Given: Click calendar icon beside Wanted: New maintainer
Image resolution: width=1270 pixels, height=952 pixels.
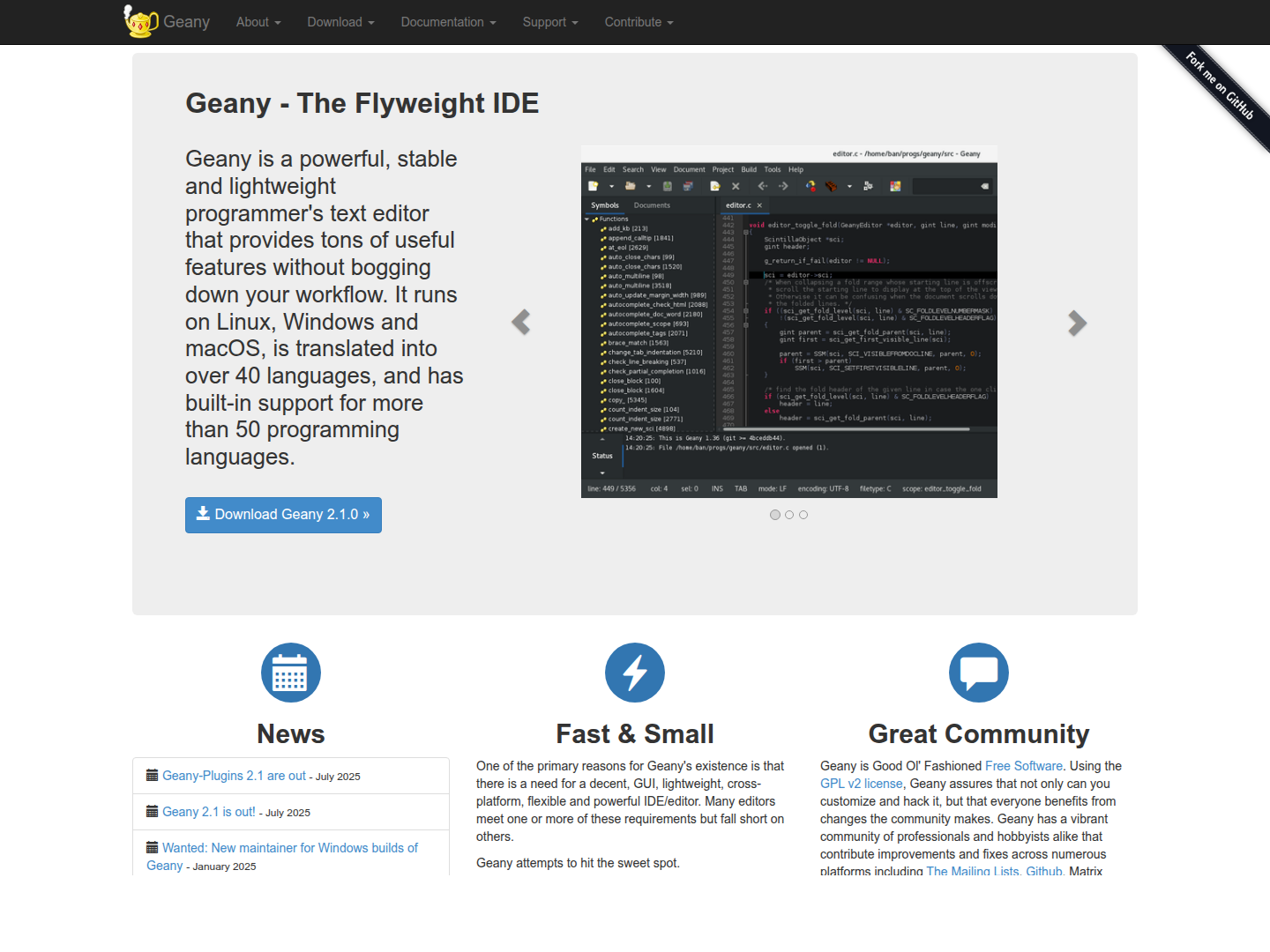Looking at the screenshot, I should [153, 848].
